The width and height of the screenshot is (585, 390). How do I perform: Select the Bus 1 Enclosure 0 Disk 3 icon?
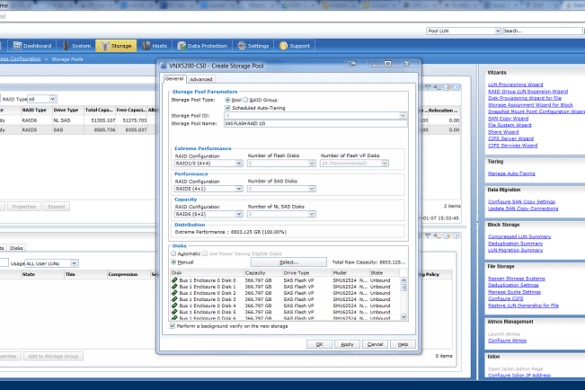click(174, 299)
